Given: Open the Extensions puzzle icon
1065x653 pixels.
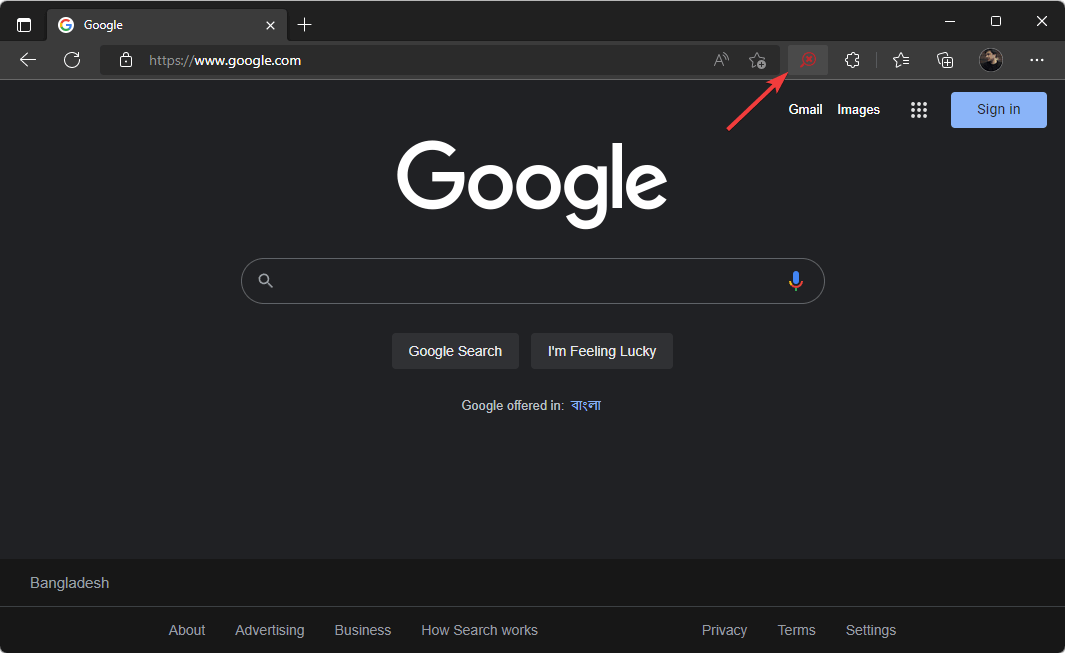Looking at the screenshot, I should click(852, 60).
